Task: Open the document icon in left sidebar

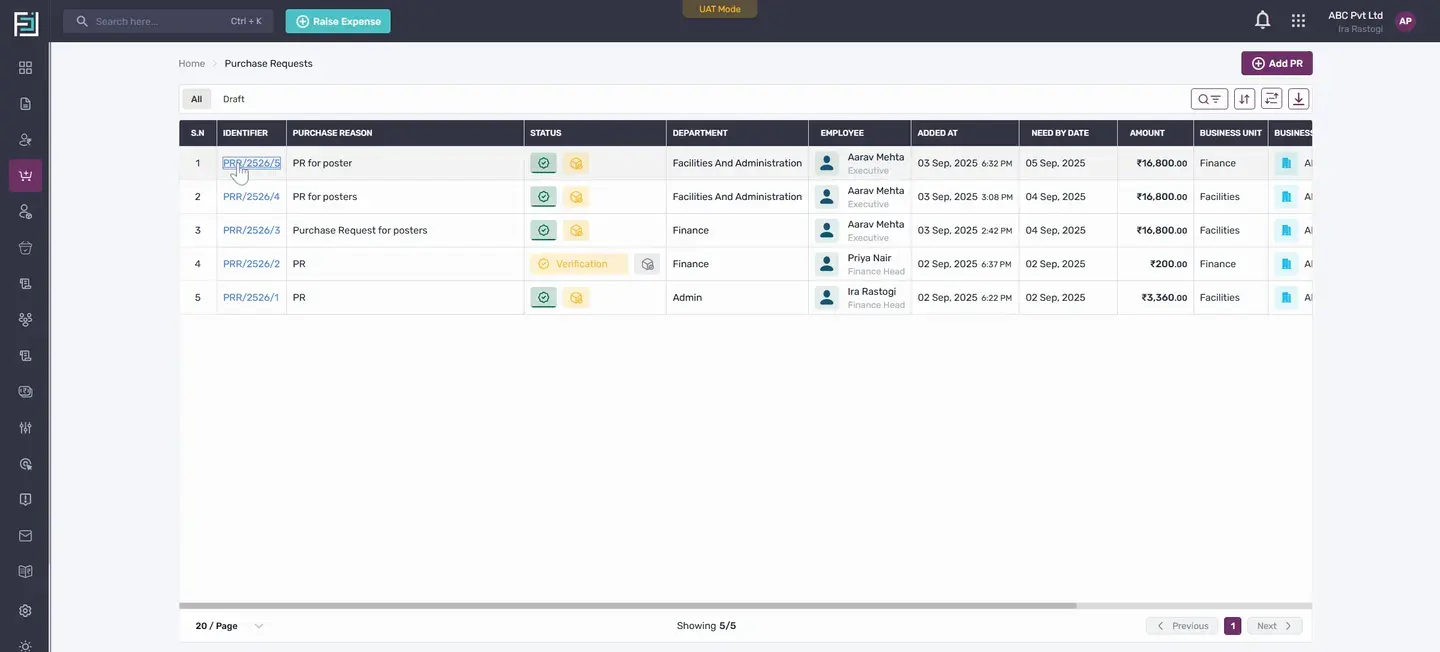Action: (x=25, y=104)
